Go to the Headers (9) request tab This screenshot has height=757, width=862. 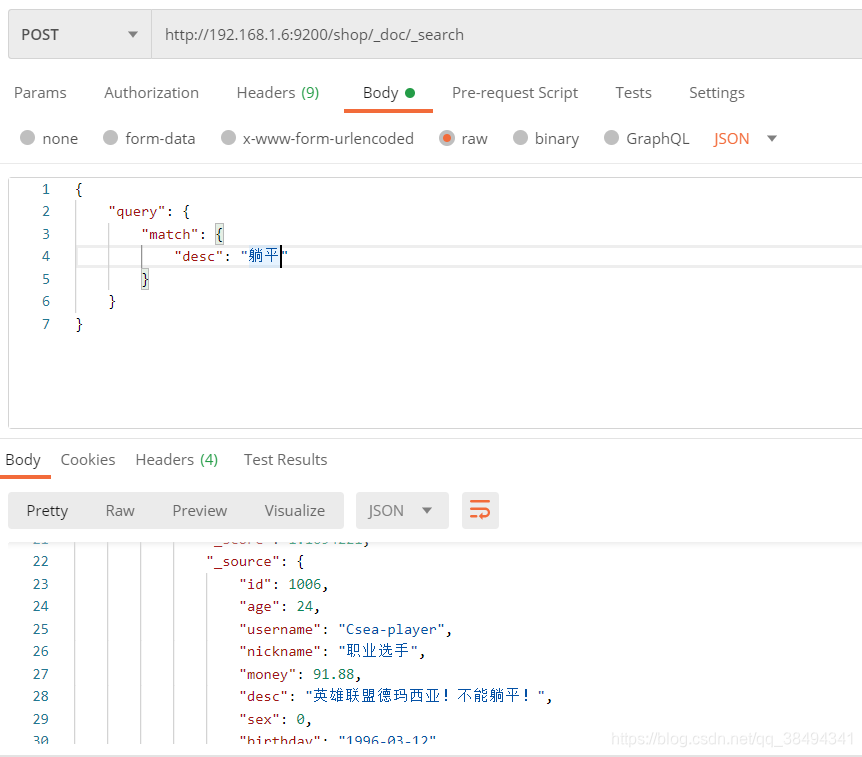point(277,93)
